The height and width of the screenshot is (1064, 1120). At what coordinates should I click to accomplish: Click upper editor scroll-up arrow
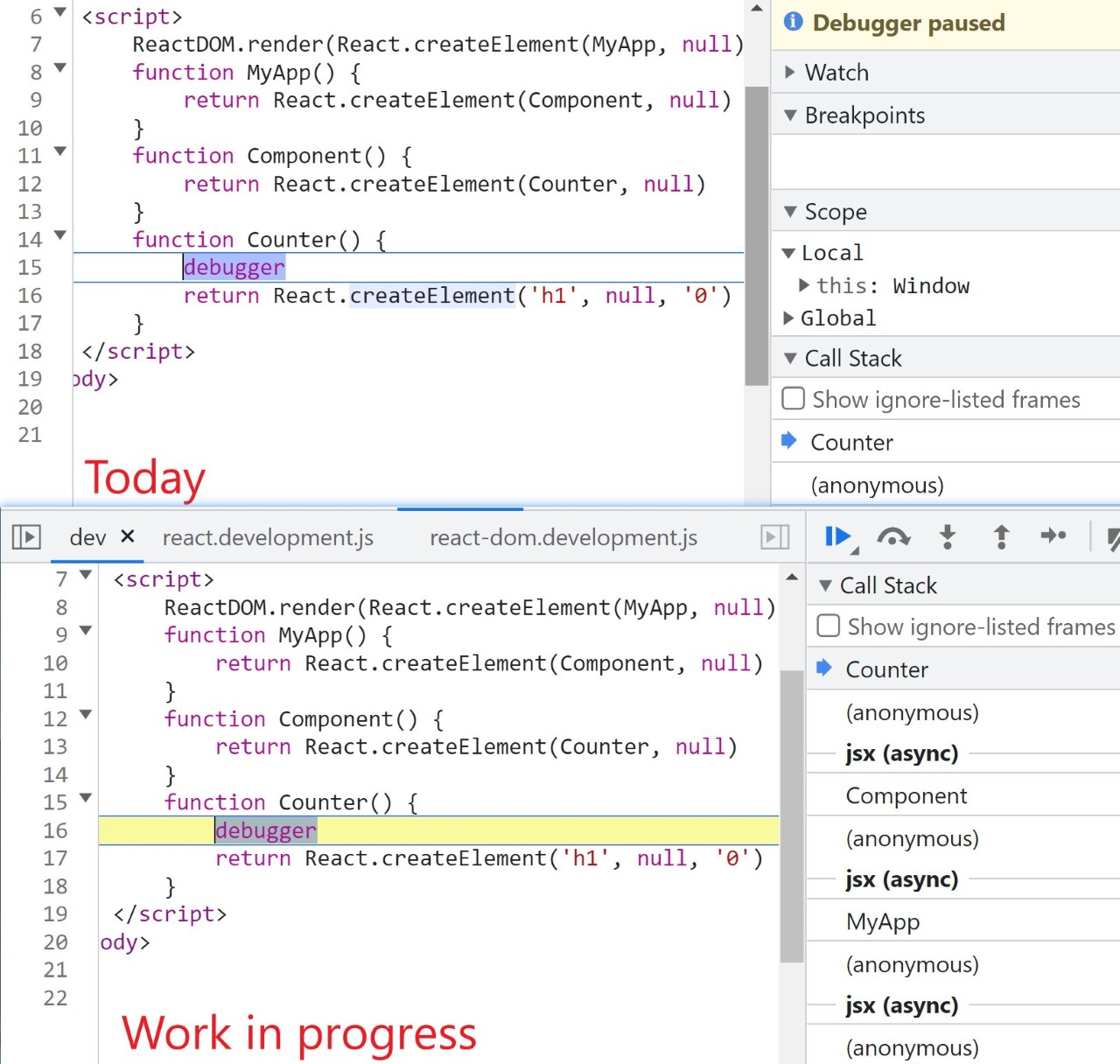pos(757,9)
